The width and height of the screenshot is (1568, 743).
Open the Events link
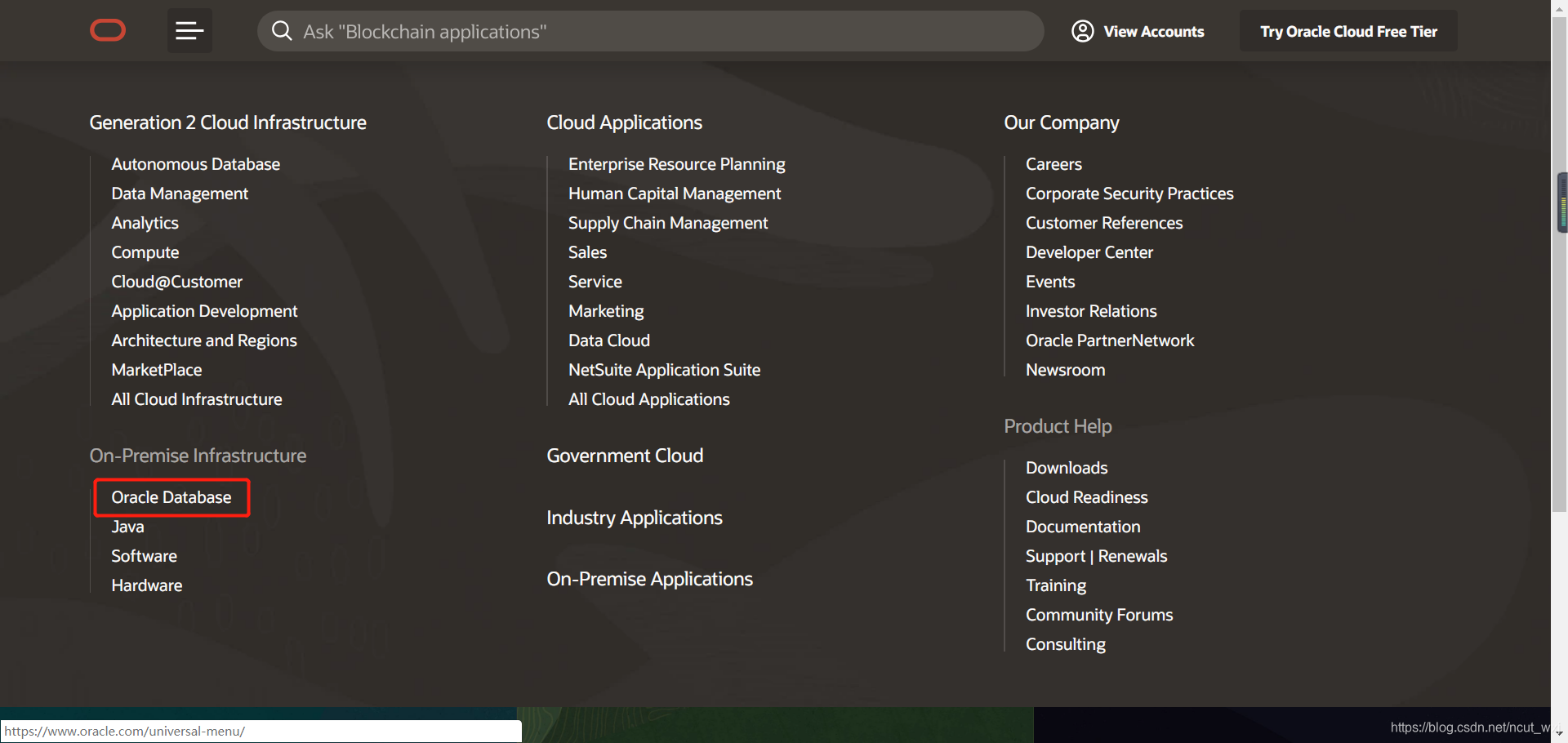point(1051,282)
